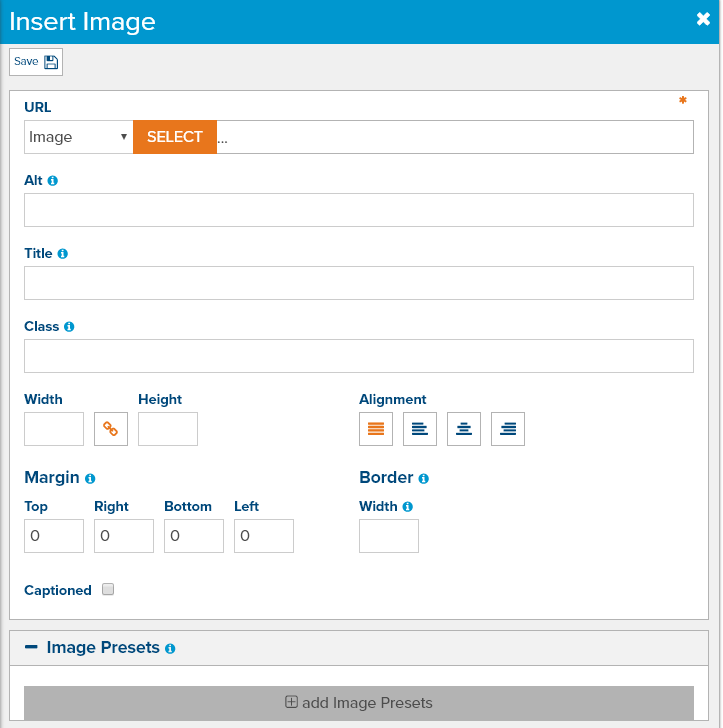Viewport: 723px width, 728px height.
Task: Select the align center icon
Action: click(464, 429)
